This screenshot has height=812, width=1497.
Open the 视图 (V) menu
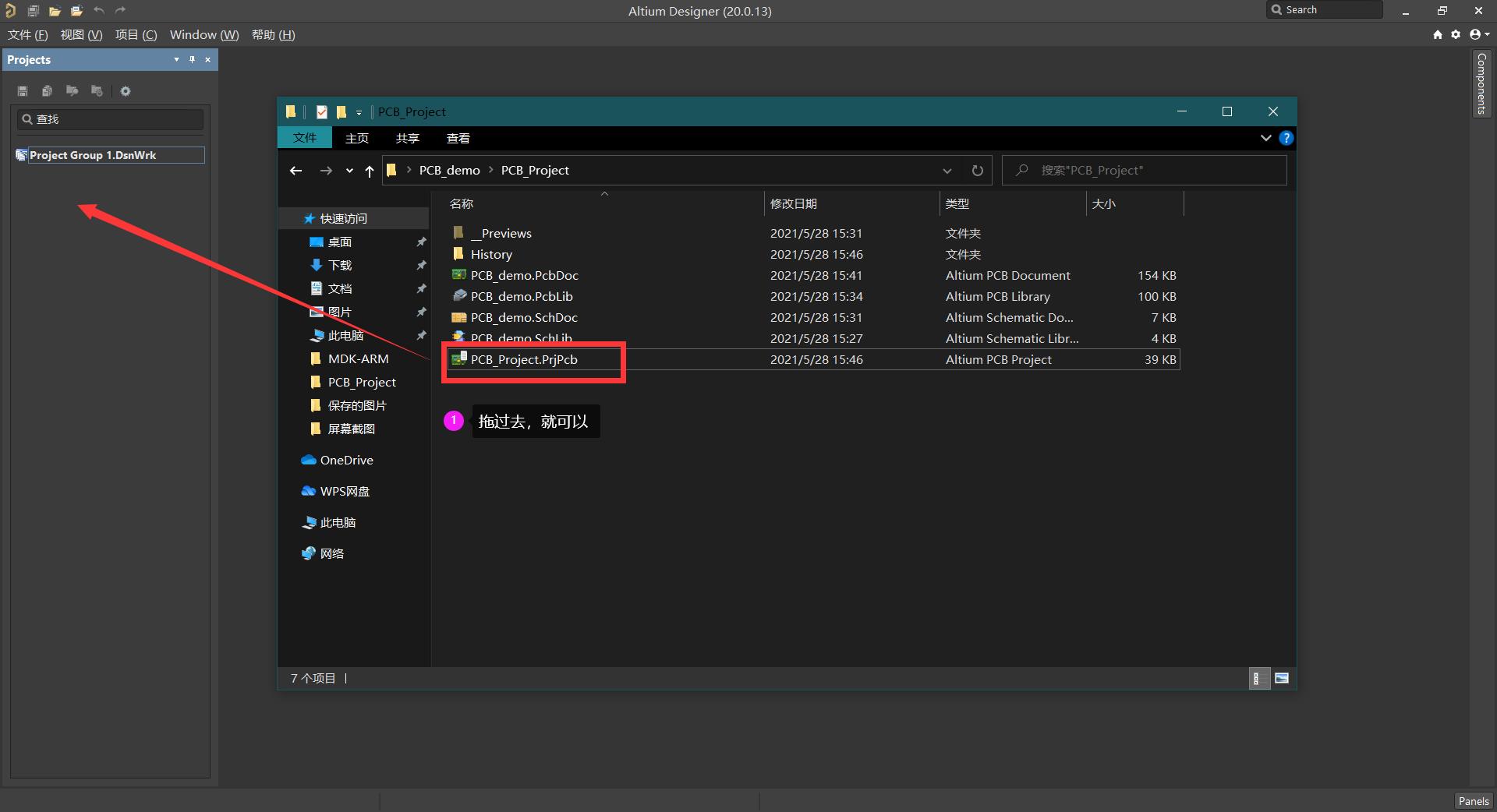(x=82, y=35)
